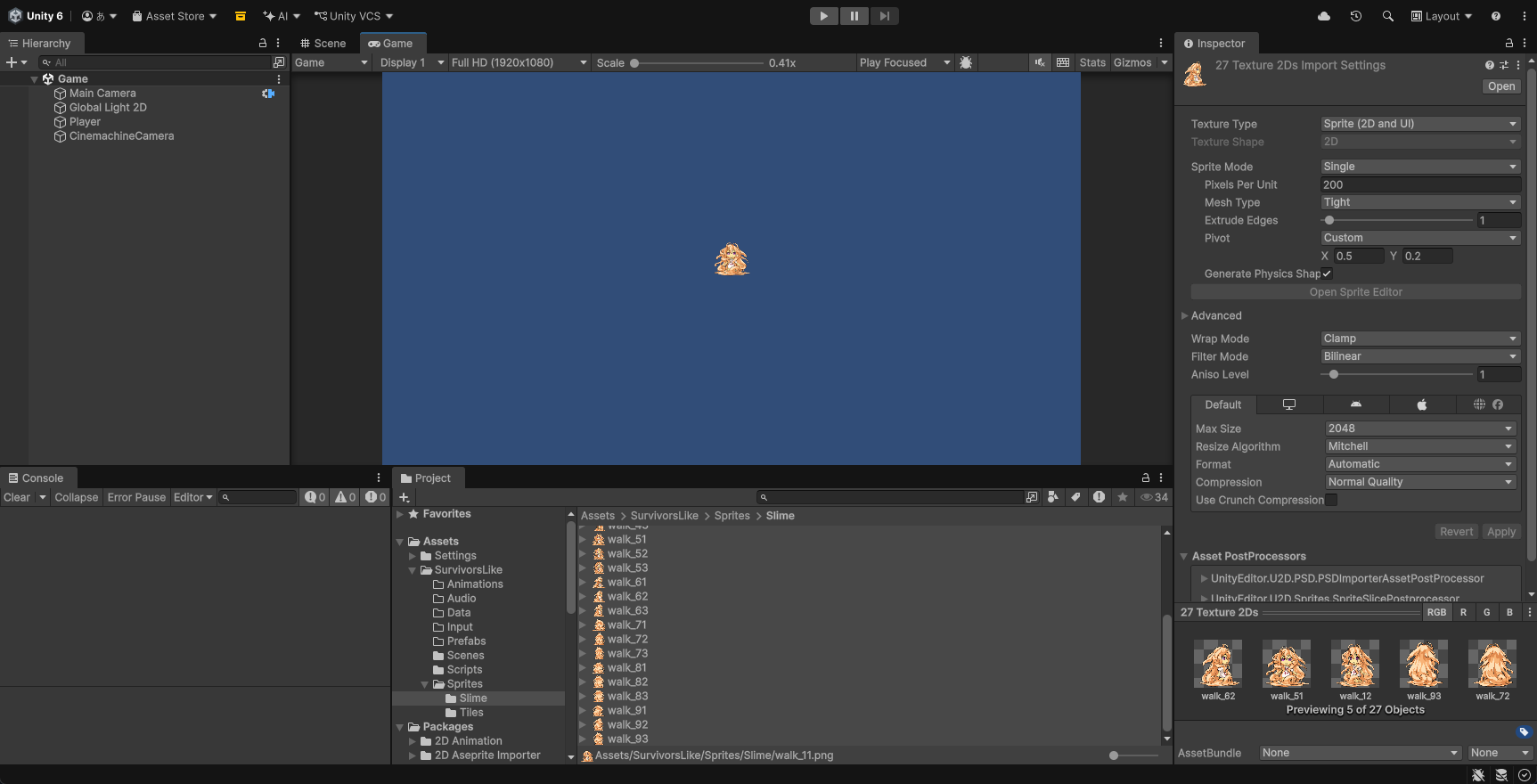Viewport: 1537px width, 784px height.
Task: Click the asset labels tag icon
Action: [1525, 732]
